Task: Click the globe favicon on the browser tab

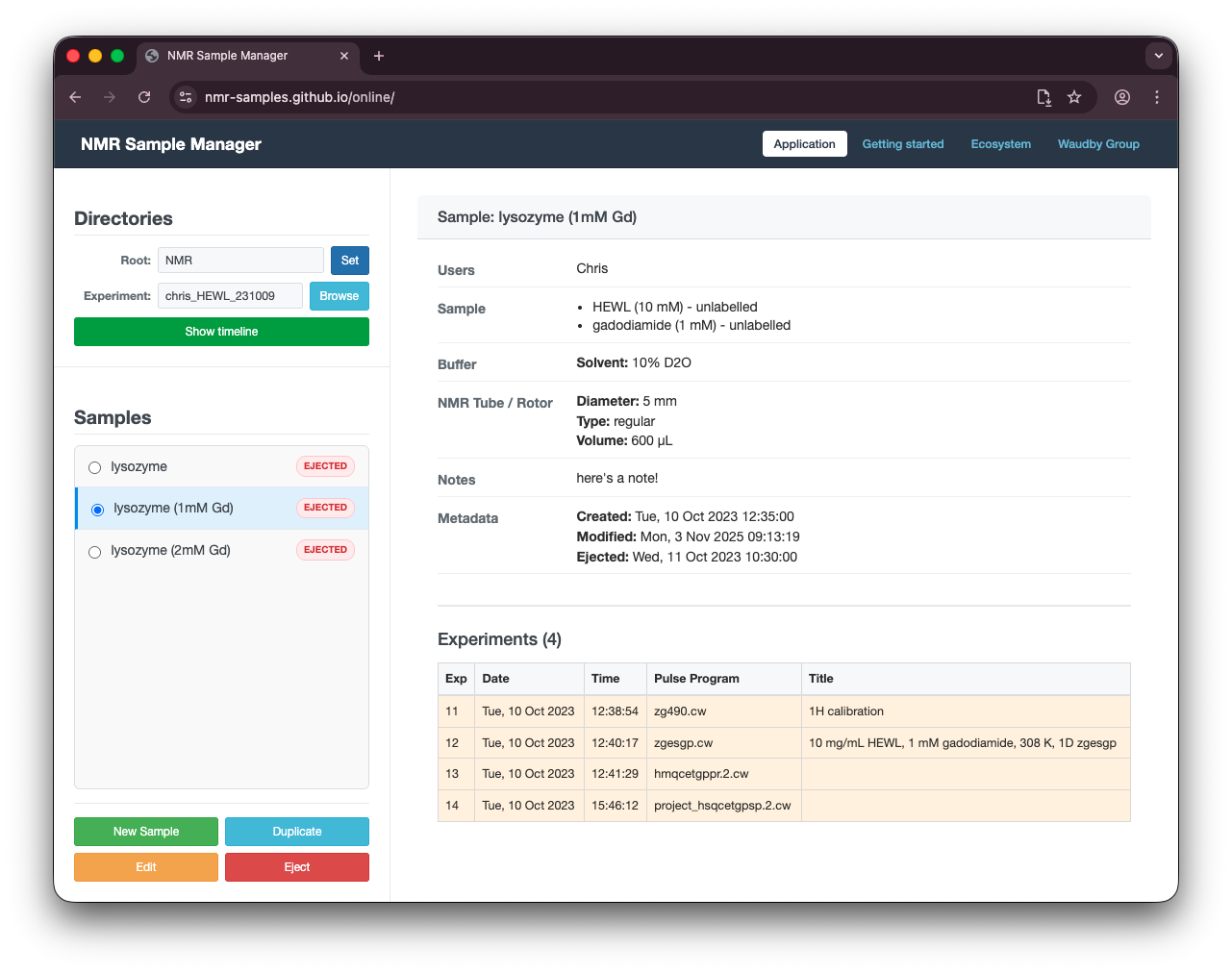Action: [x=151, y=56]
